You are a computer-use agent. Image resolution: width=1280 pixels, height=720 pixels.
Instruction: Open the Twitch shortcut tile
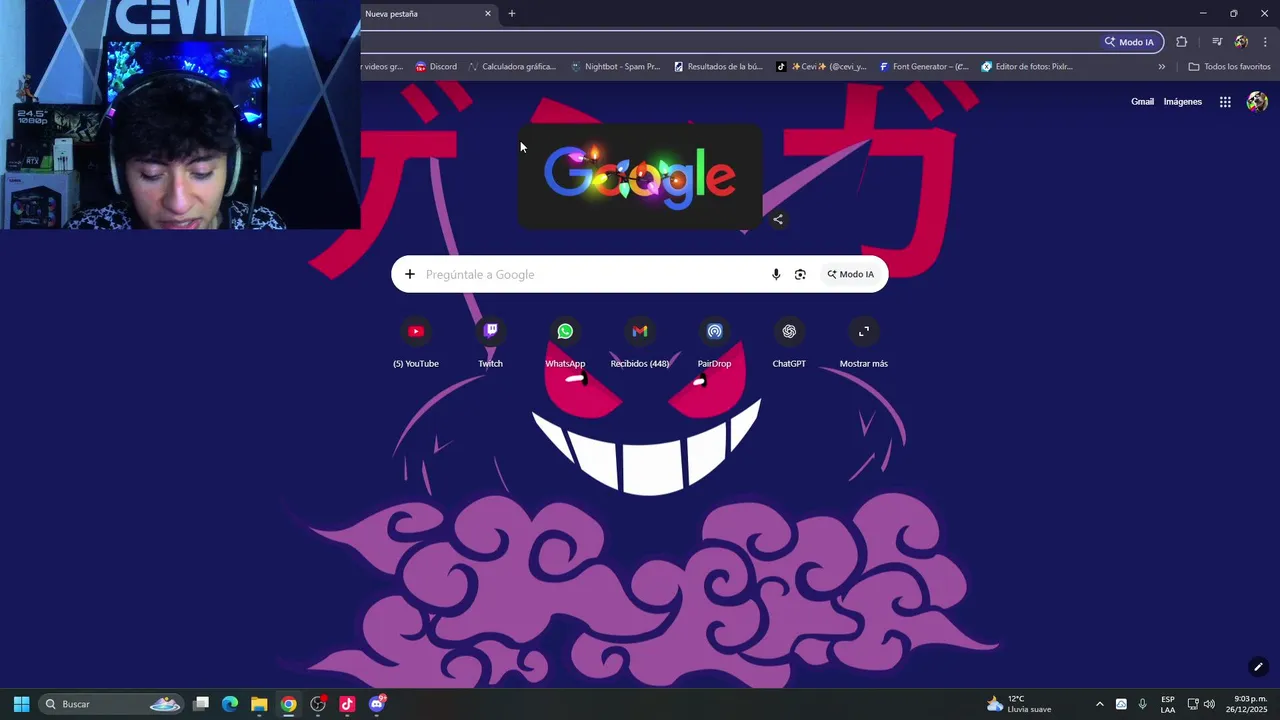[x=490, y=342]
